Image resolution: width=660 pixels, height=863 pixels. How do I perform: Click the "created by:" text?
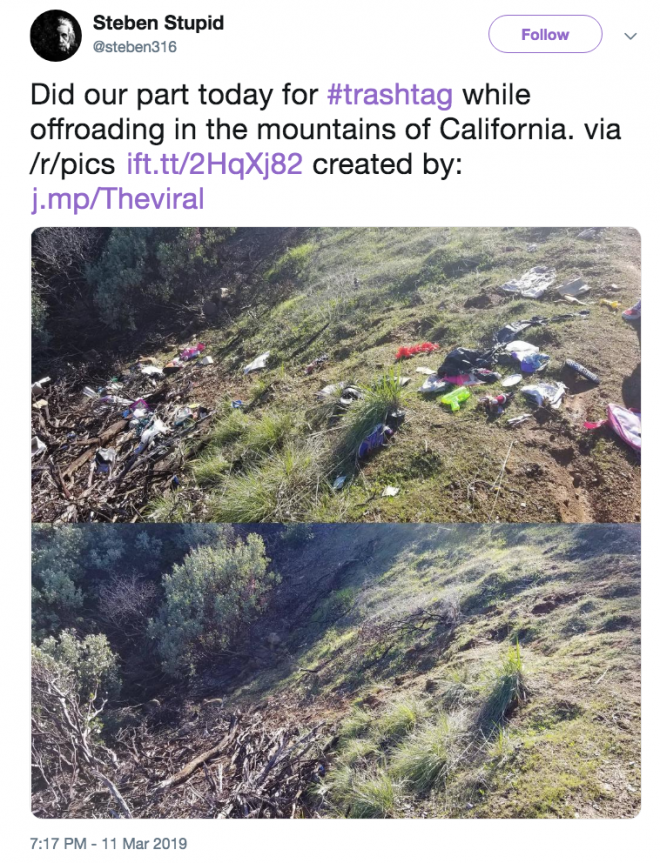387,164
